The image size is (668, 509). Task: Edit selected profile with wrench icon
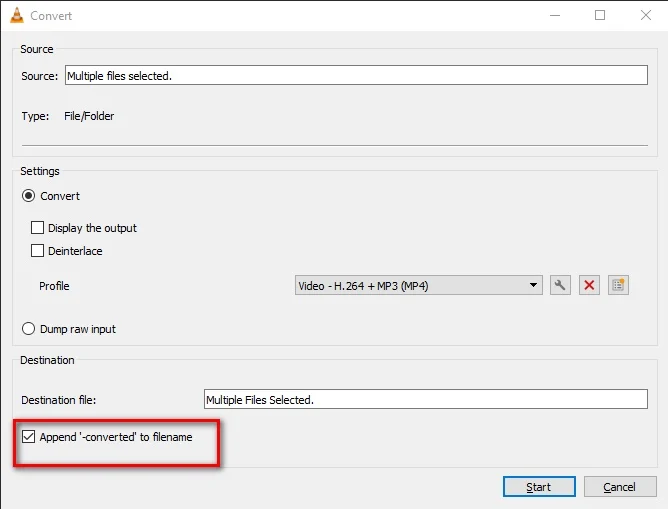tap(560, 285)
